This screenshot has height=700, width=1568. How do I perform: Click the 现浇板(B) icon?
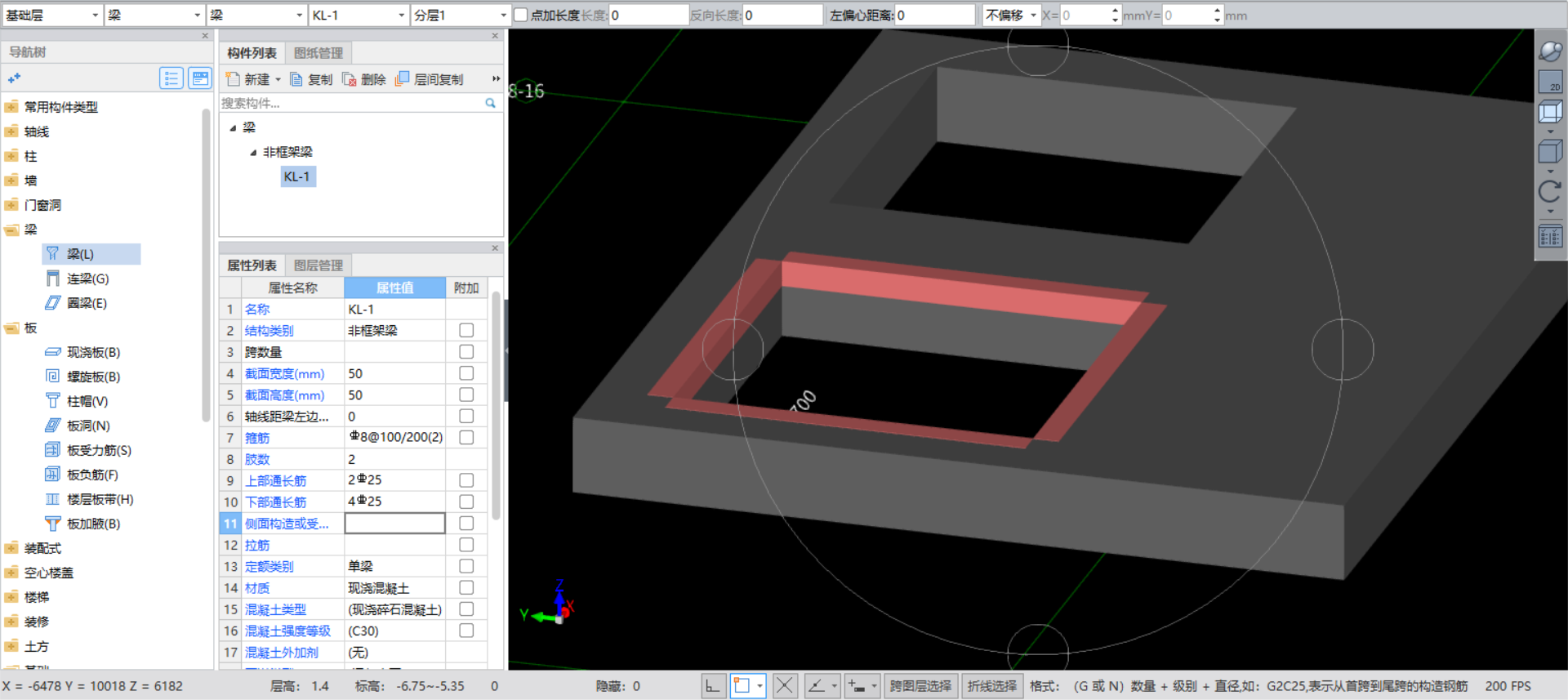[x=52, y=352]
